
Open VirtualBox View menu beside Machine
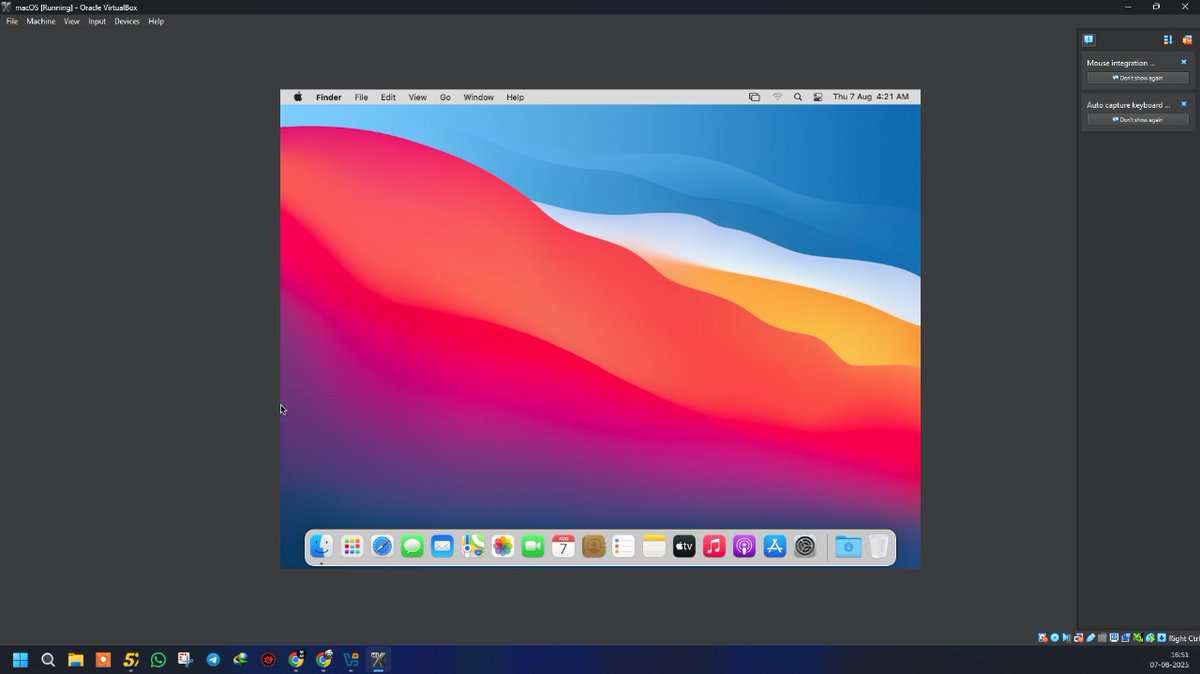pos(72,21)
